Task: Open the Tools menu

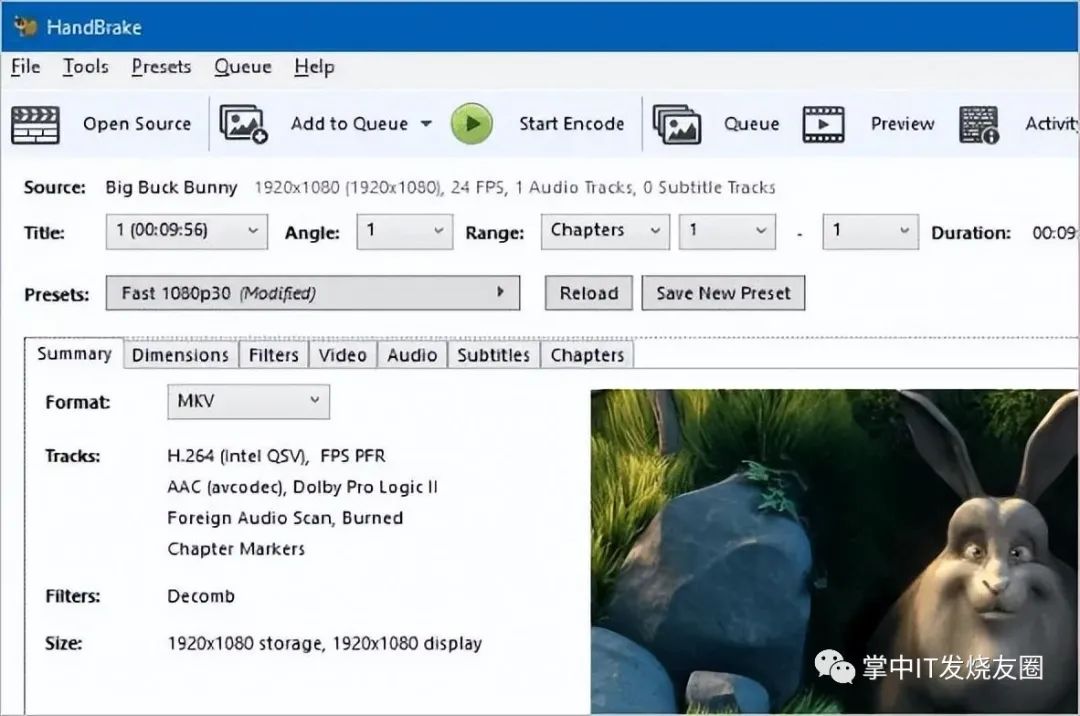Action: (85, 67)
